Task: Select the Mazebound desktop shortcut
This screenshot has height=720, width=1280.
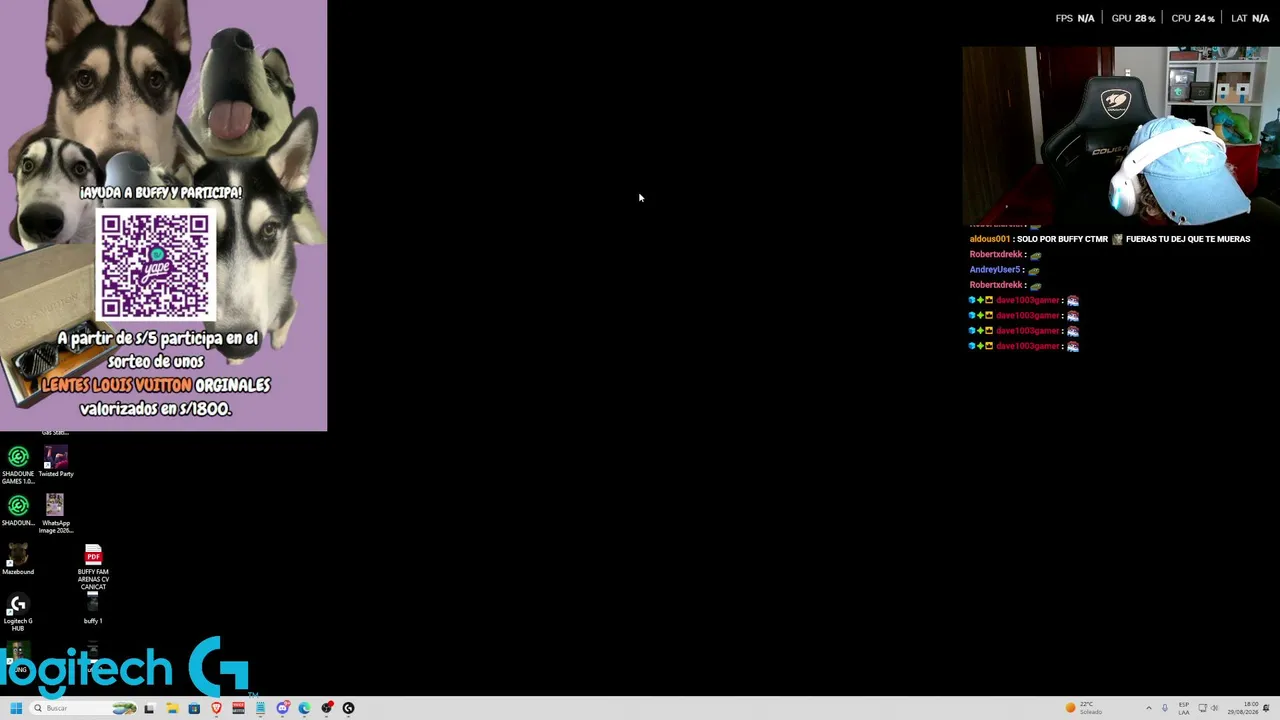Action: (18, 559)
